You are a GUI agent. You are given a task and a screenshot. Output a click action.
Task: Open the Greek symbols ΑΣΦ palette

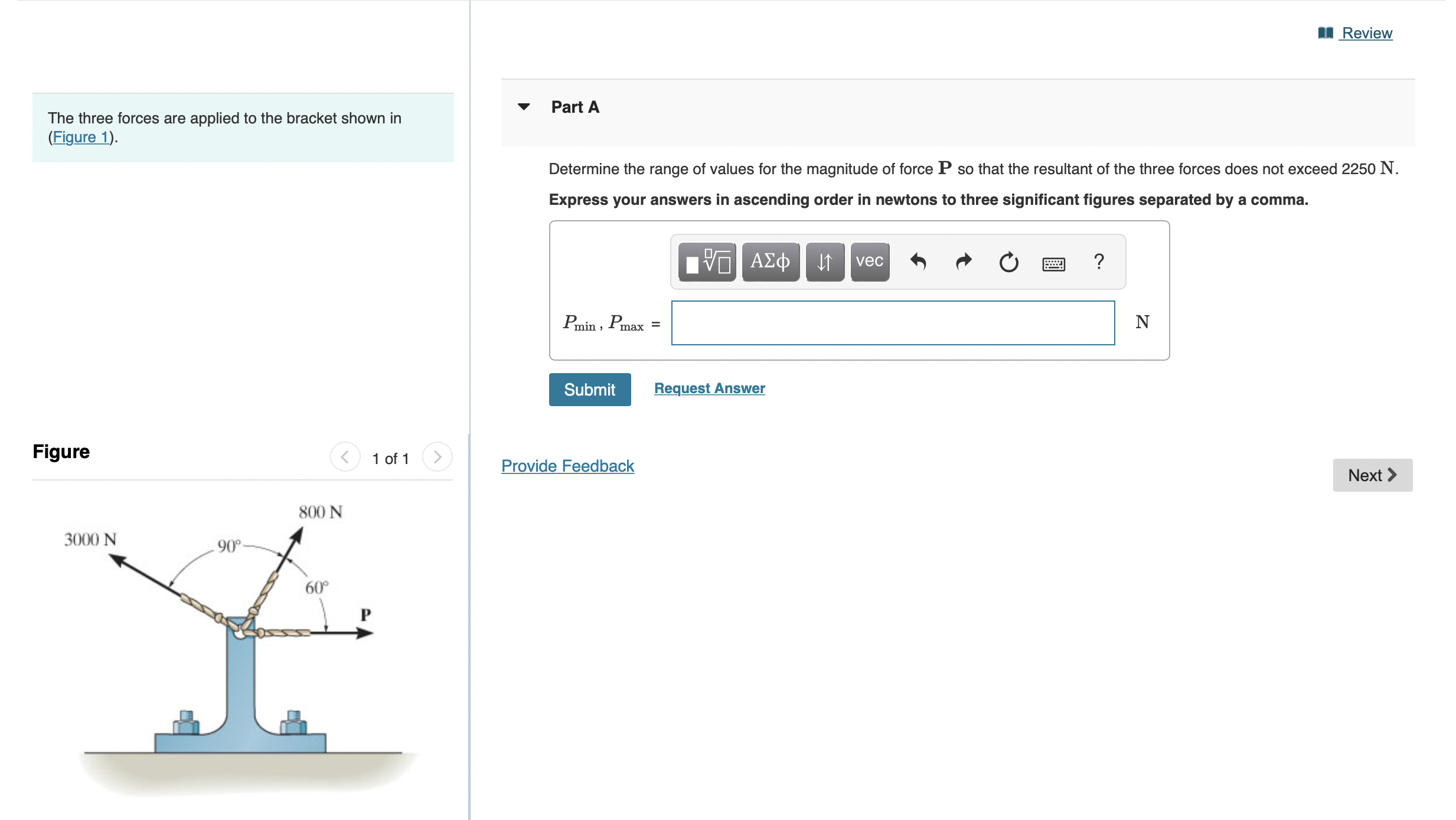pos(769,262)
